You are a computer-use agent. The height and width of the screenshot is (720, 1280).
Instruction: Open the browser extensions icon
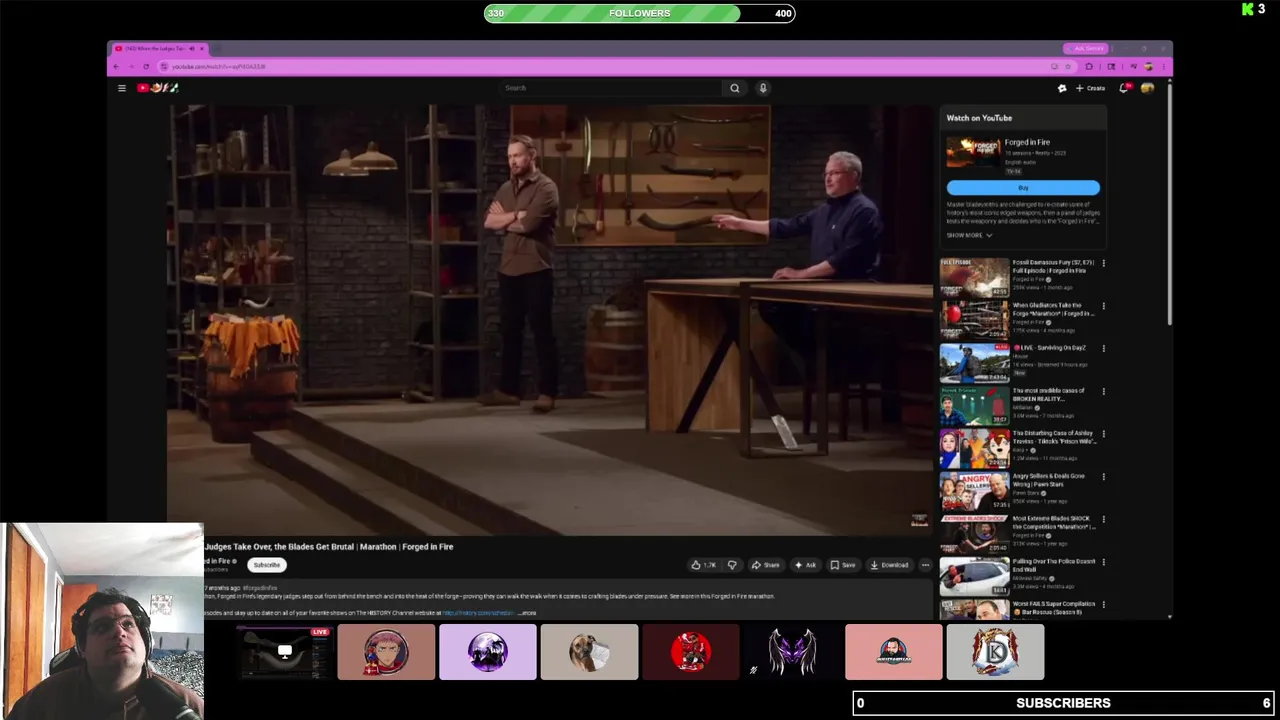point(1089,67)
